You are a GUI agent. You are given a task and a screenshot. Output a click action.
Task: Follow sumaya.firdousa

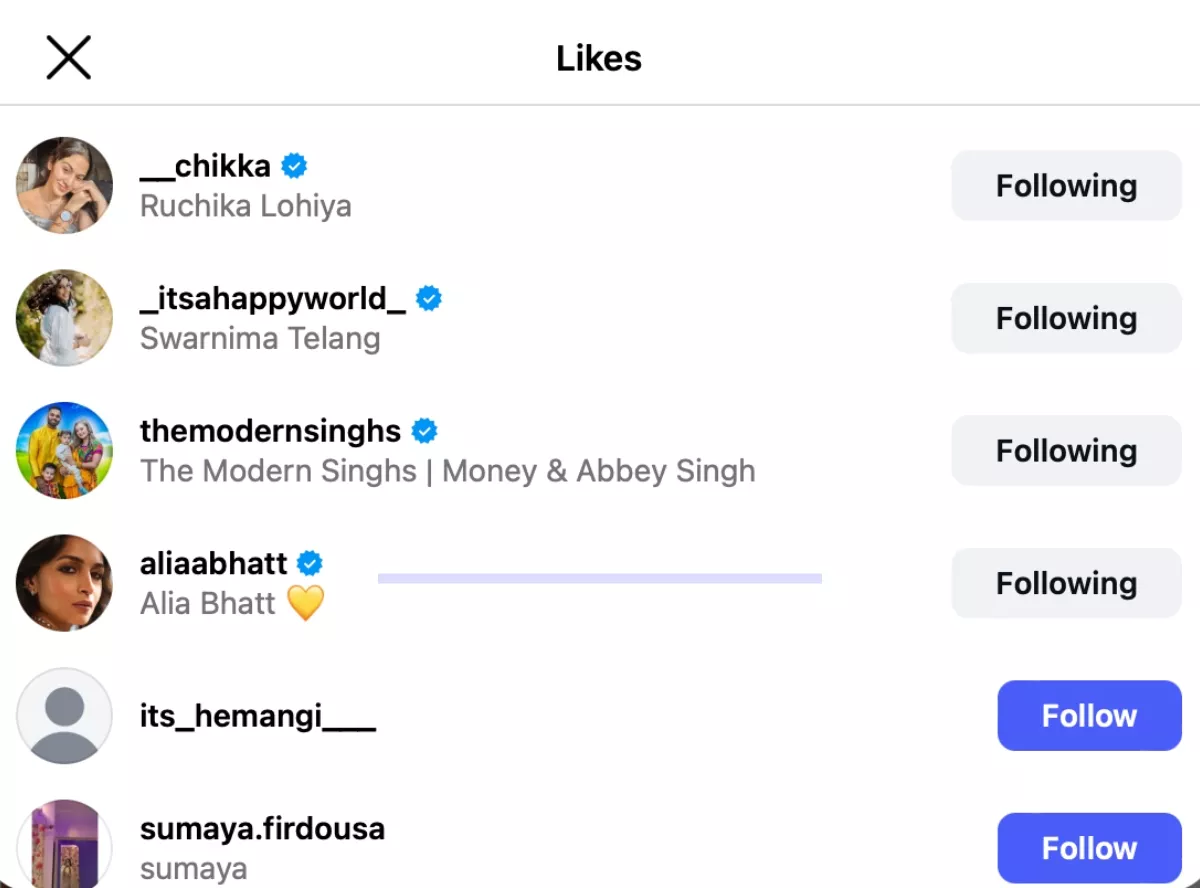(1089, 848)
